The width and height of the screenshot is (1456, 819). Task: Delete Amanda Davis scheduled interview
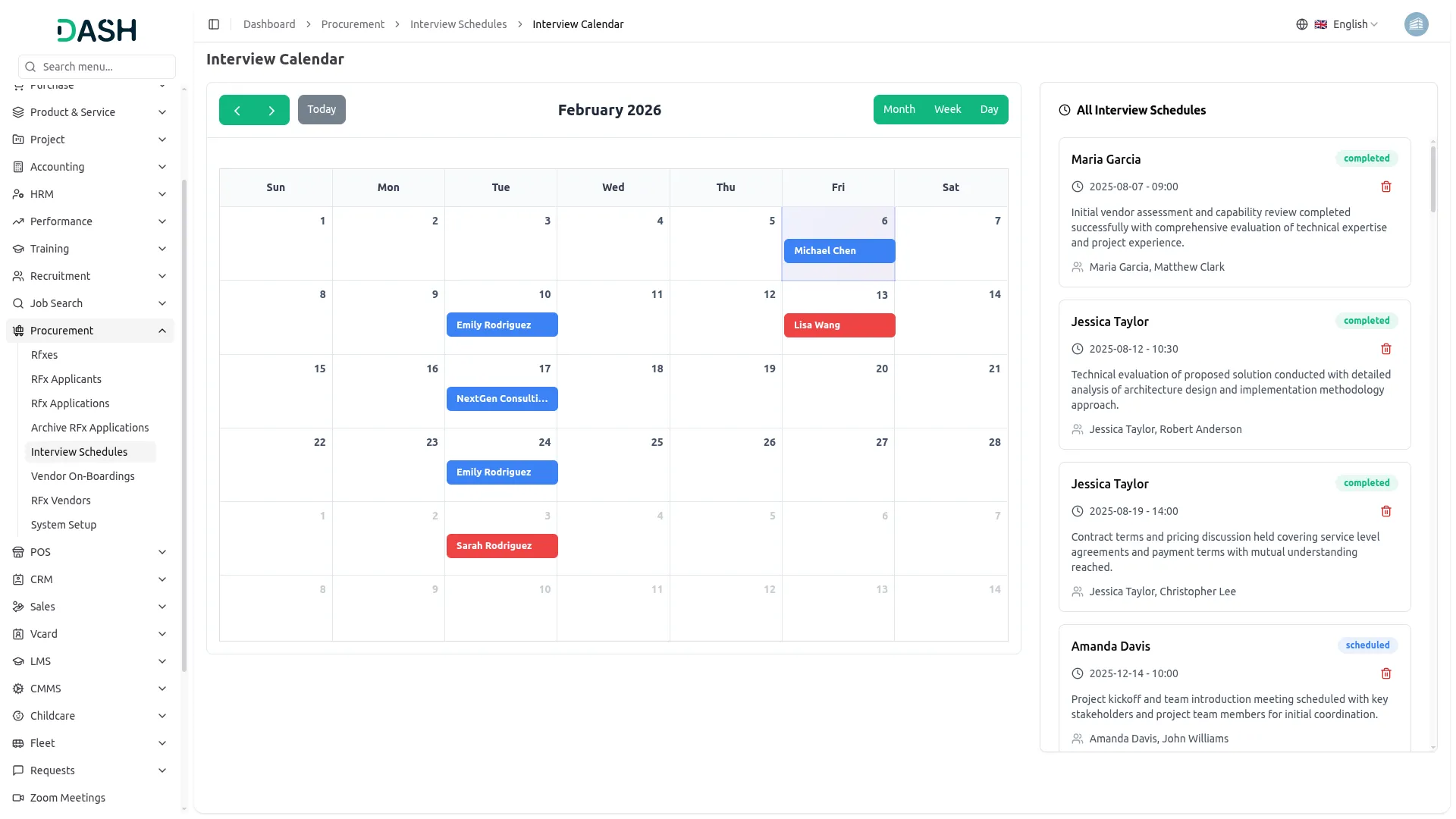point(1385,673)
